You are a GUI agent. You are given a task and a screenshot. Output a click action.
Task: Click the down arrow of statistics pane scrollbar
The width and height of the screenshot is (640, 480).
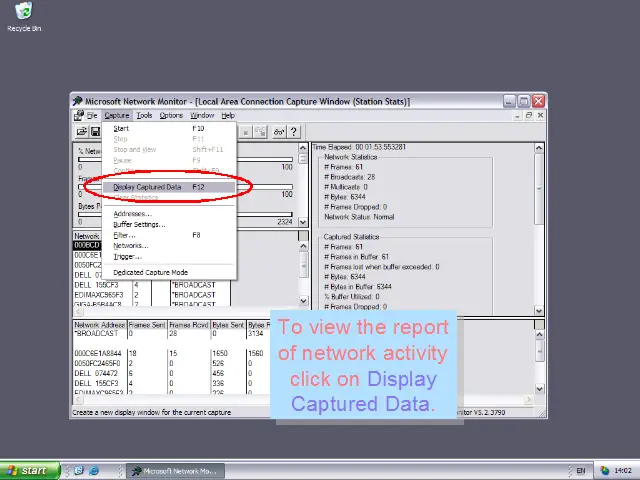pos(539,311)
